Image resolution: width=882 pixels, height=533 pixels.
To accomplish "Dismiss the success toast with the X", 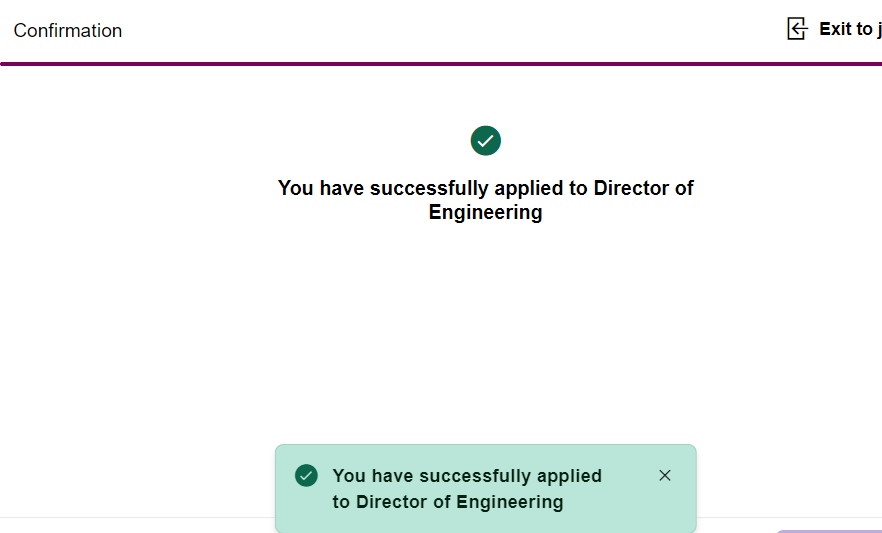I will tap(665, 475).
